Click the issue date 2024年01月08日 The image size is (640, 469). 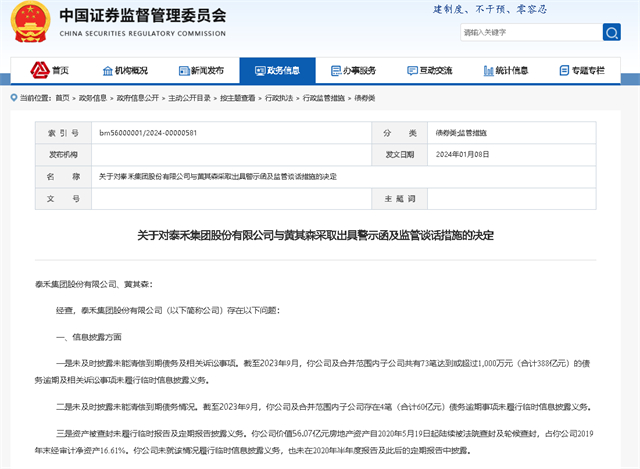[x=462, y=154]
